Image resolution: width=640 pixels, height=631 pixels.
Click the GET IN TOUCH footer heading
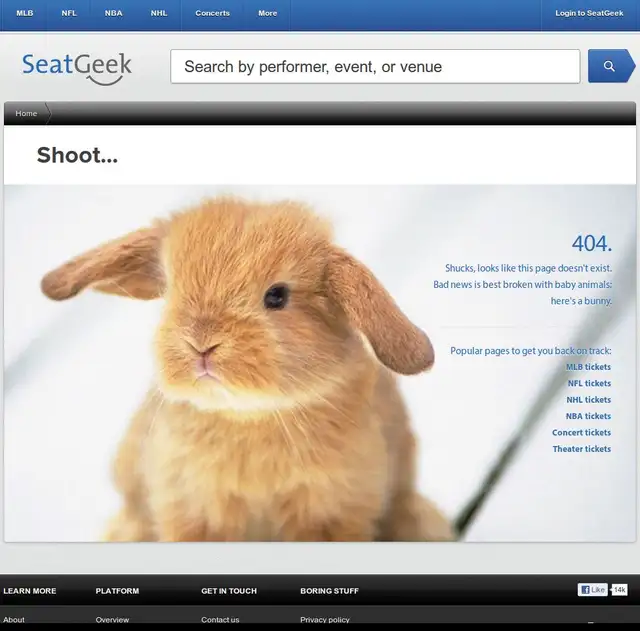229,591
